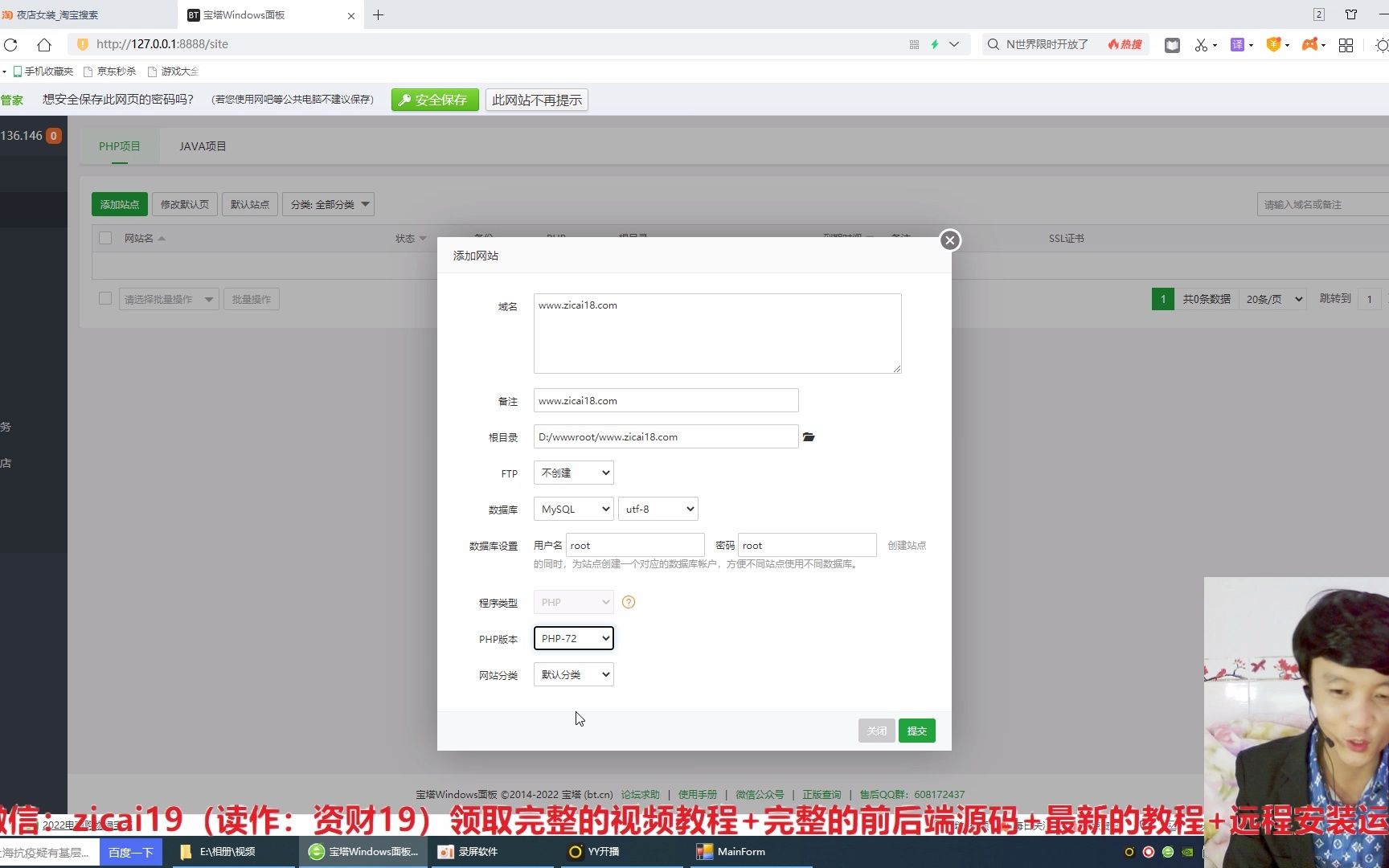The width and height of the screenshot is (1389, 868).
Task: Change PHP版本 using the PHP-72 dropdown
Action: click(x=572, y=637)
